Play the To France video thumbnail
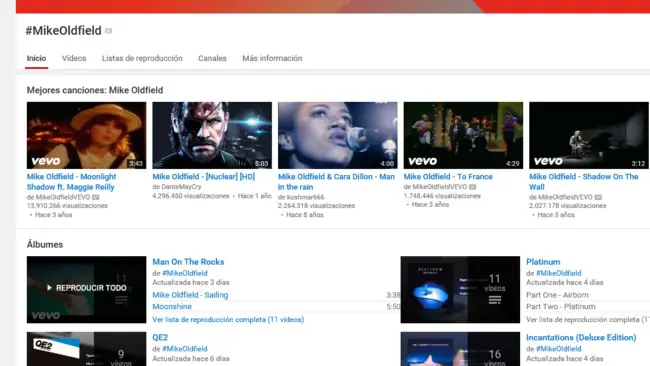 point(463,136)
